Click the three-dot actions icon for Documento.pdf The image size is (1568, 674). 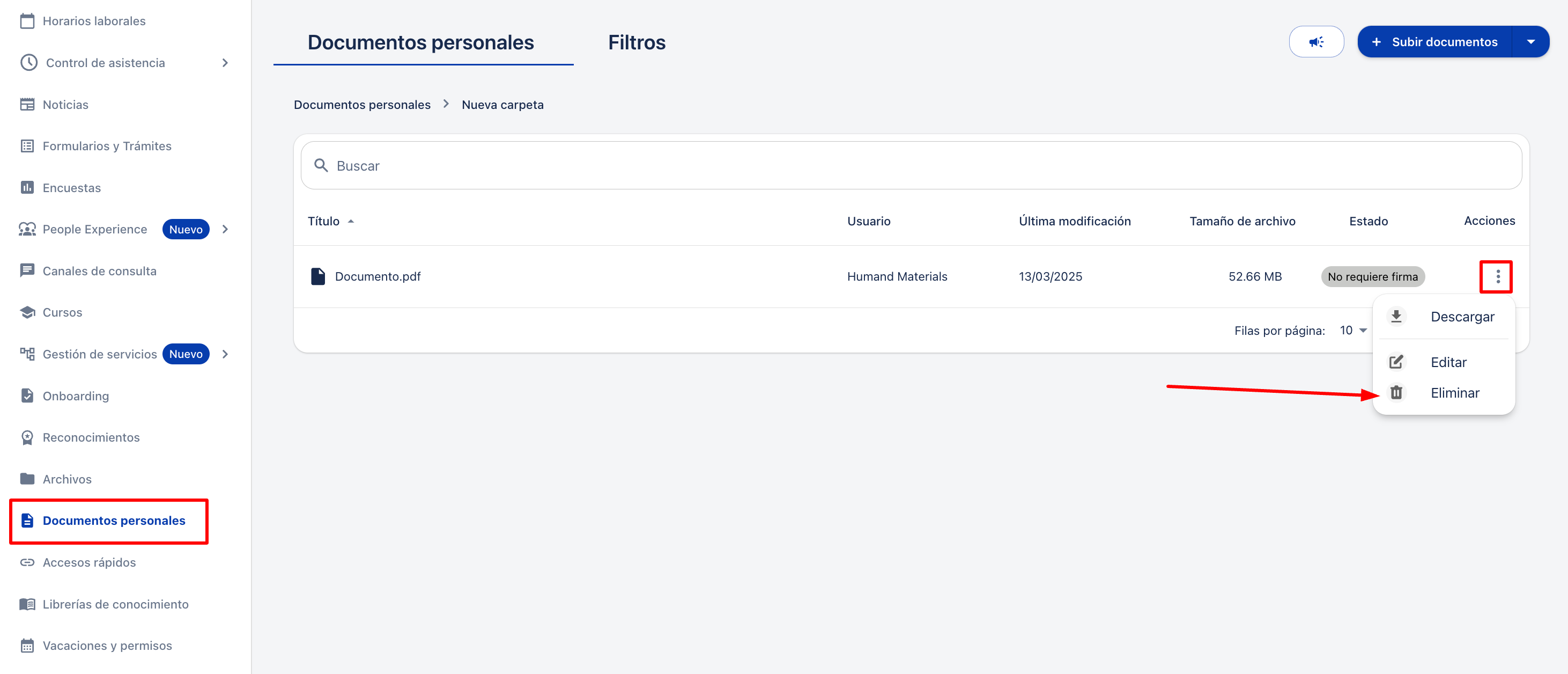[x=1497, y=277]
